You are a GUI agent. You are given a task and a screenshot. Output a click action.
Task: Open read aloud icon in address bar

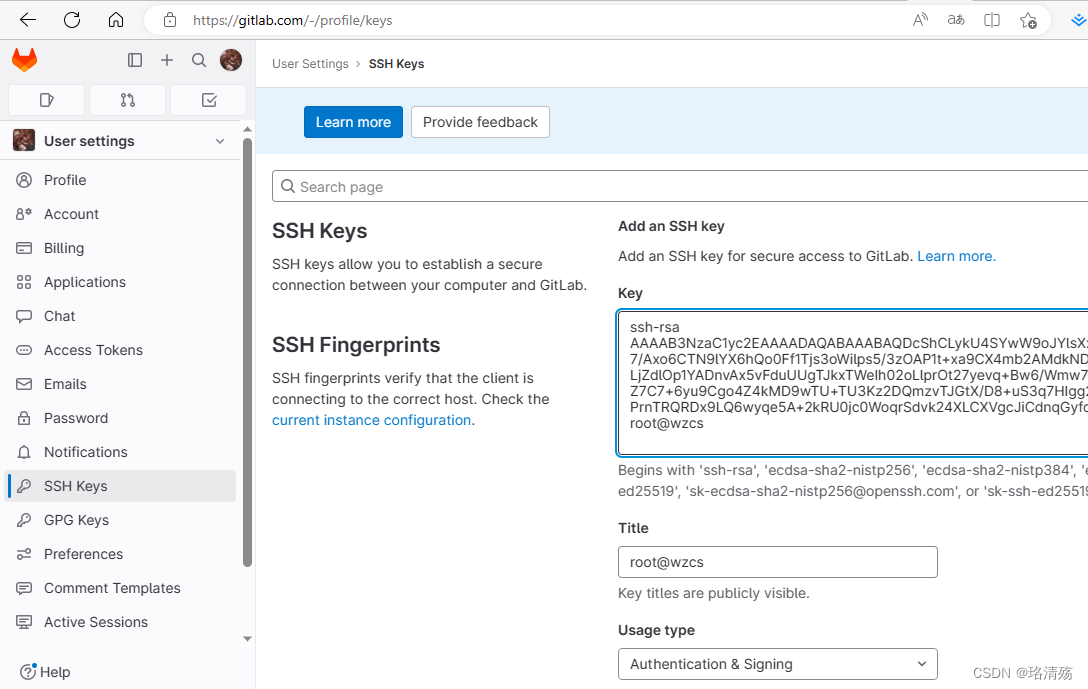click(920, 20)
